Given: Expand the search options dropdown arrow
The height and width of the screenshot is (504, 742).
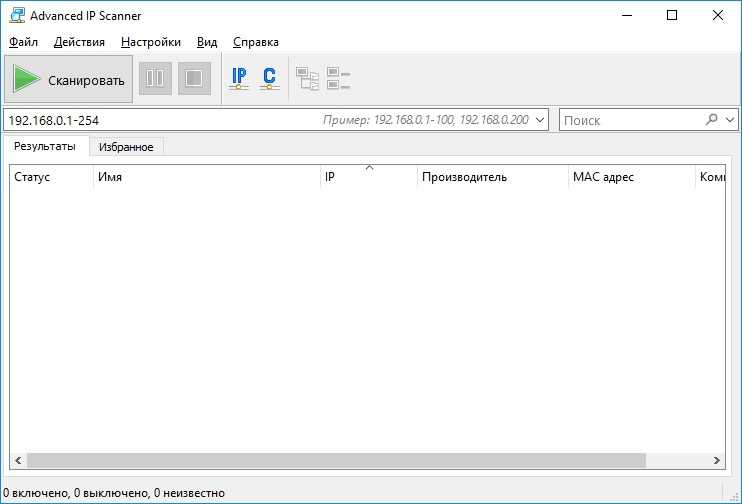Looking at the screenshot, I should [730, 120].
